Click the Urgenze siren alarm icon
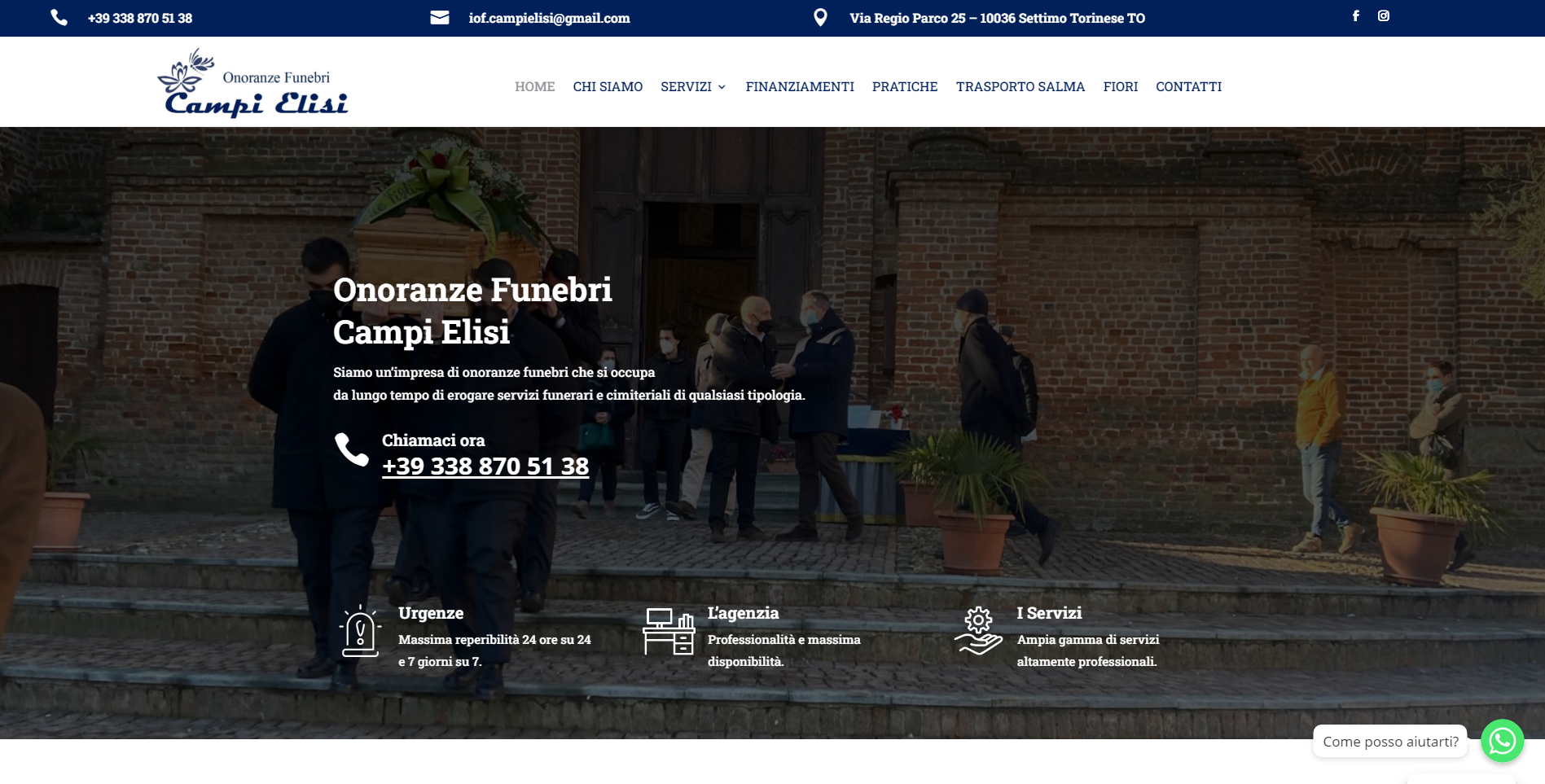 click(359, 632)
